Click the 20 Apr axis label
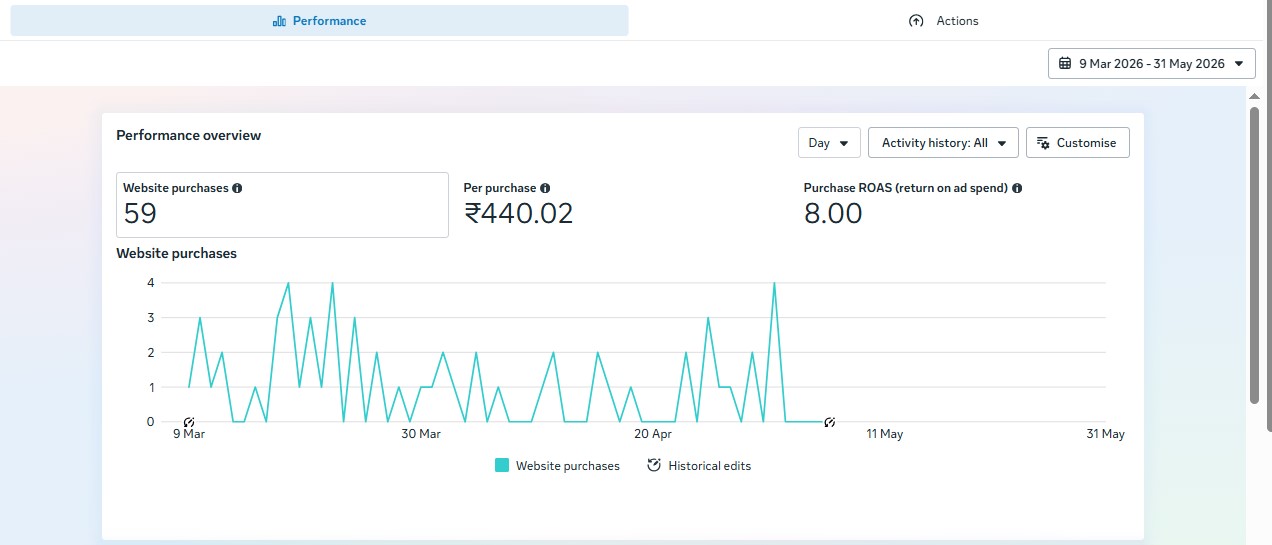 [653, 434]
